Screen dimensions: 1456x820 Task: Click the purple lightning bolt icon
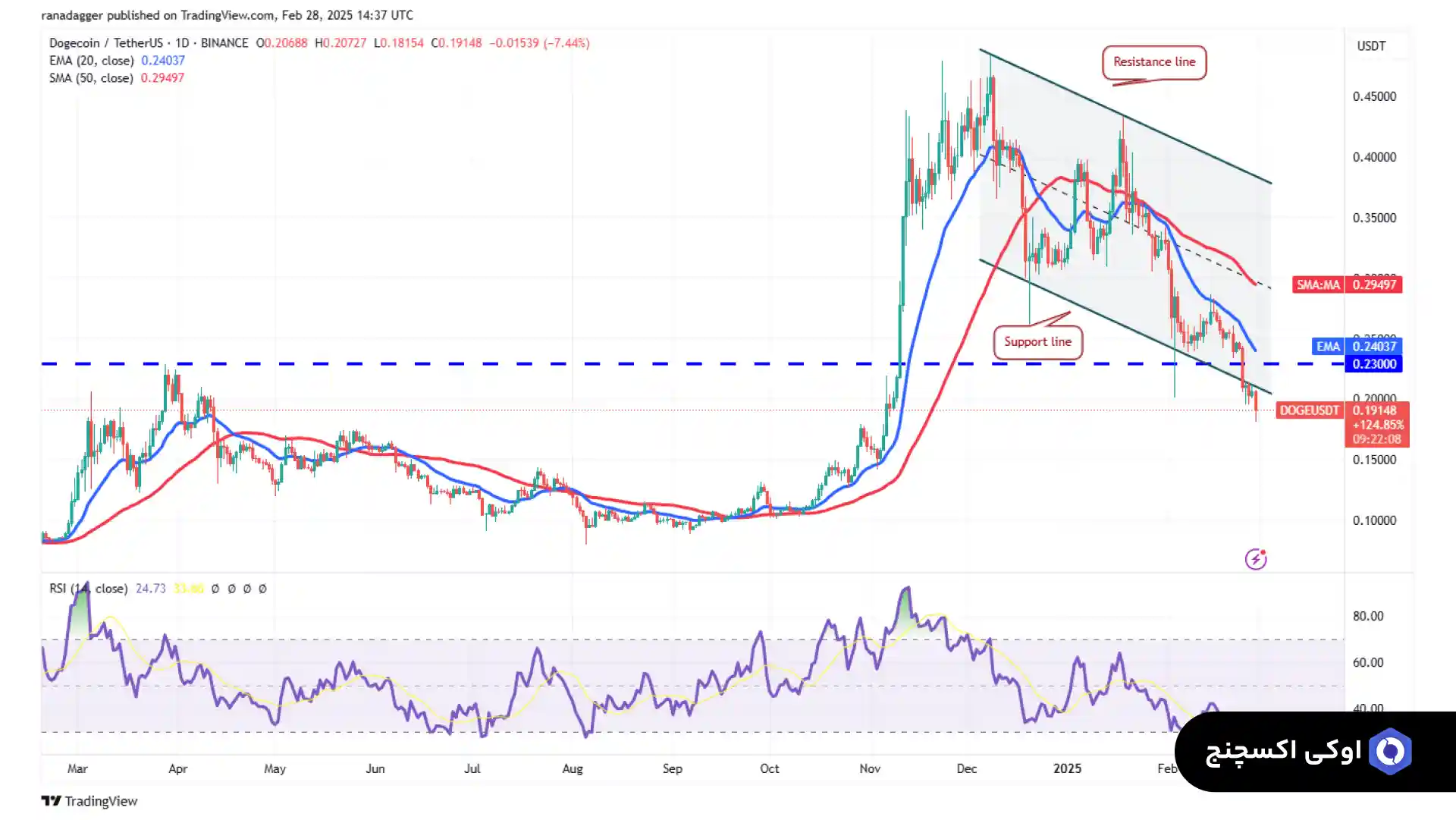coord(1256,559)
